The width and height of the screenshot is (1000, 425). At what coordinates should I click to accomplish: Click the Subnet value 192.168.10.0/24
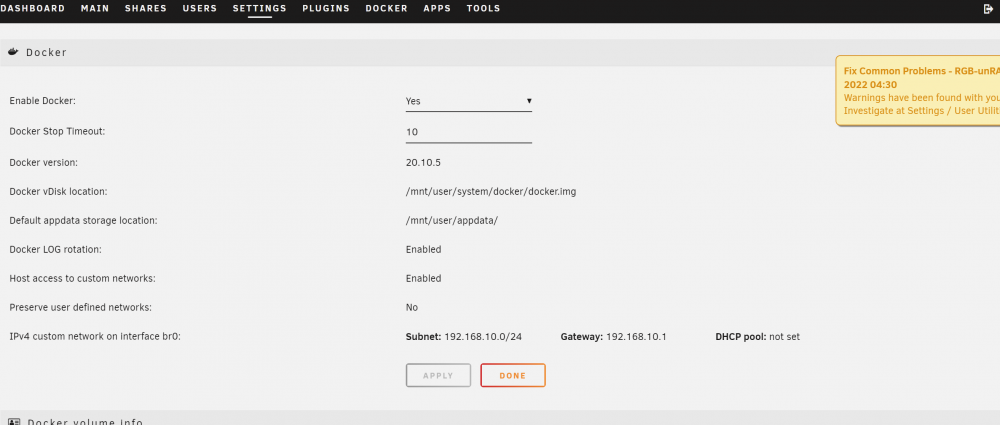click(483, 336)
